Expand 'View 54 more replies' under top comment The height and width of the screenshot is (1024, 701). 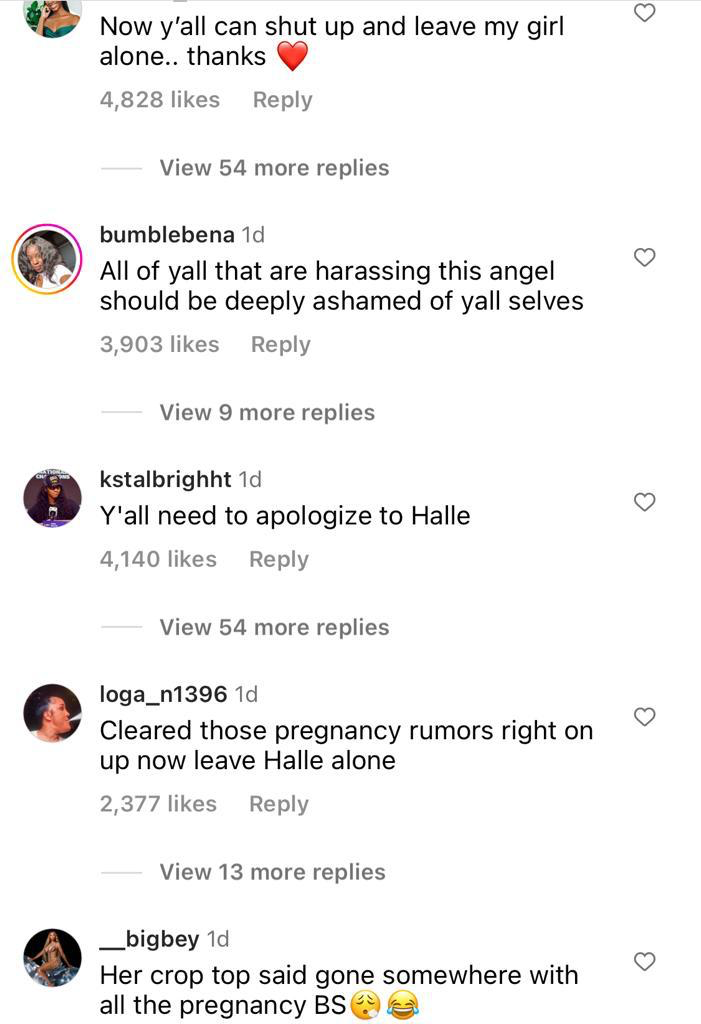coord(274,168)
